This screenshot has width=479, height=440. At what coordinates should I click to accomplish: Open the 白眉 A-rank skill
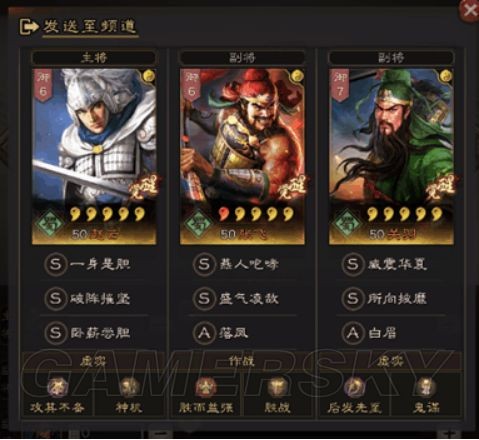(x=369, y=333)
